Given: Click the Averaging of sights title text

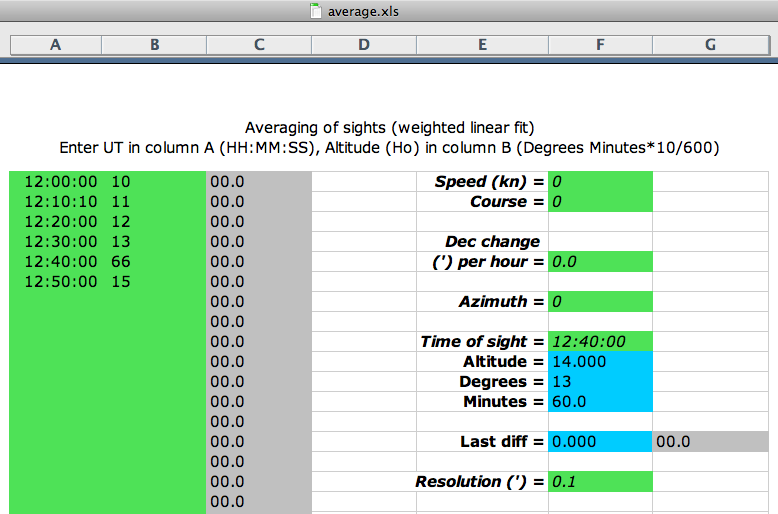Looking at the screenshot, I should pos(389,128).
